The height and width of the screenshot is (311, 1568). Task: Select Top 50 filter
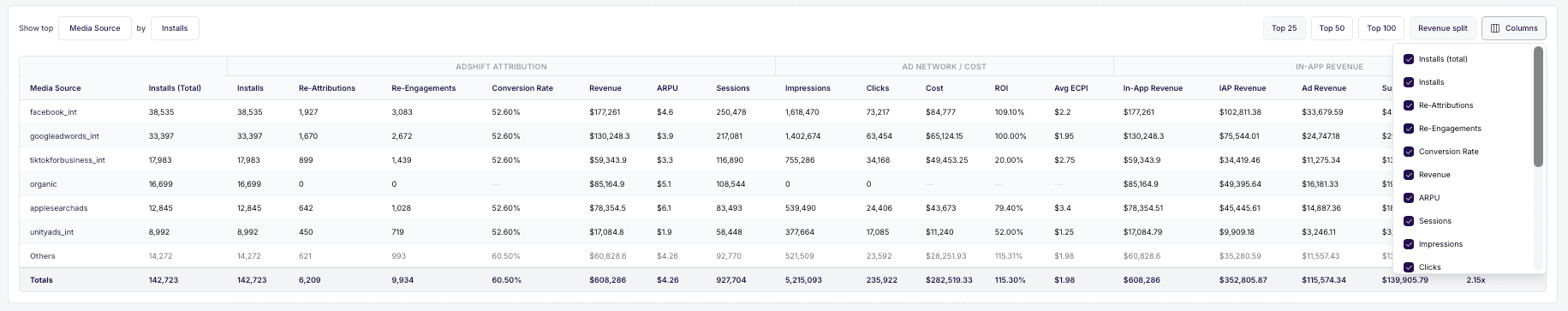[x=1332, y=28]
